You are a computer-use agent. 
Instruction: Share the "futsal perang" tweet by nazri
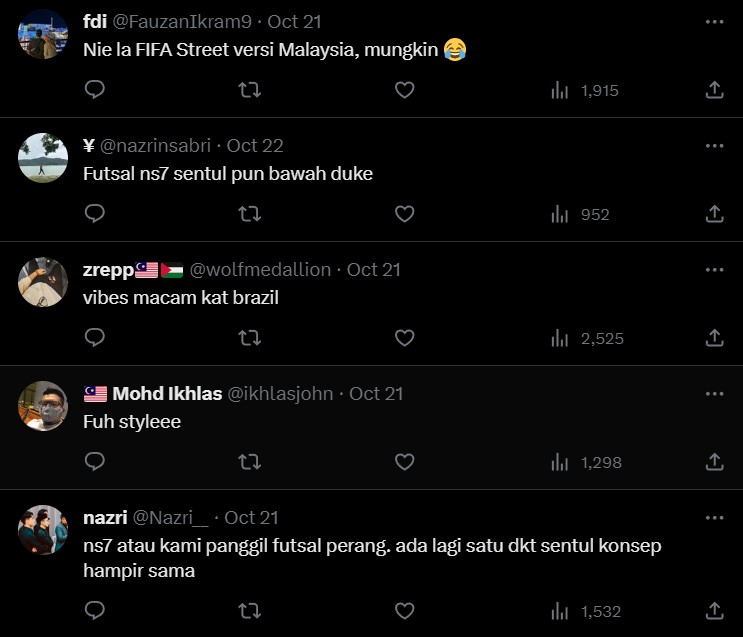click(x=714, y=610)
